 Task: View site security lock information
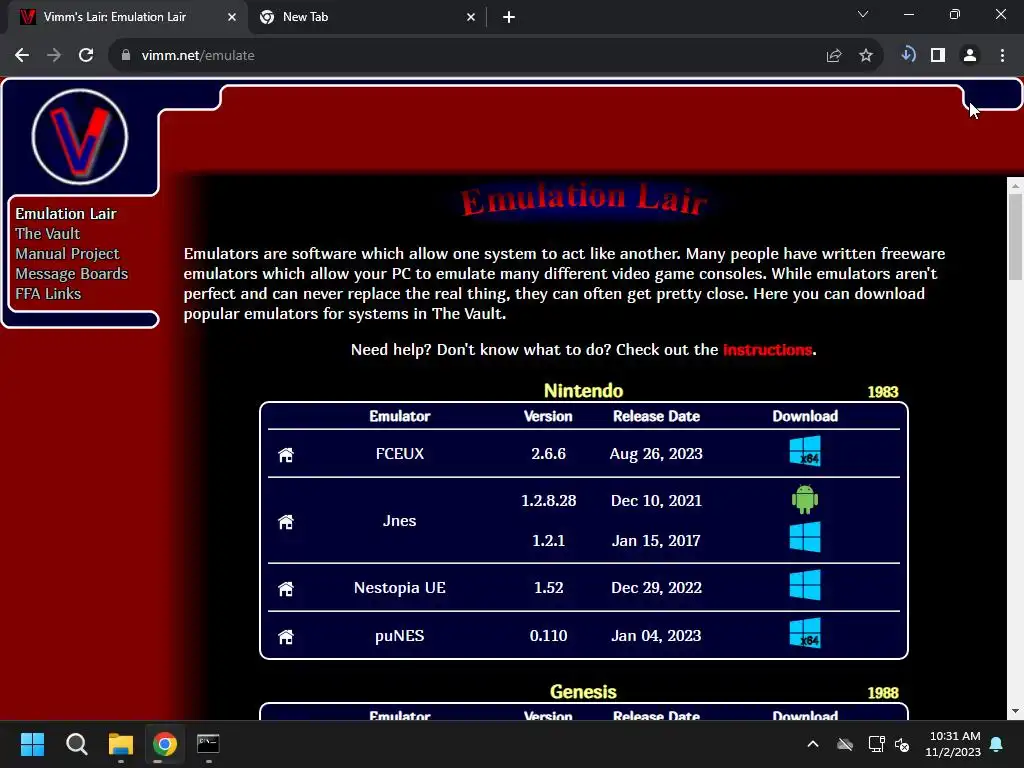coord(126,56)
